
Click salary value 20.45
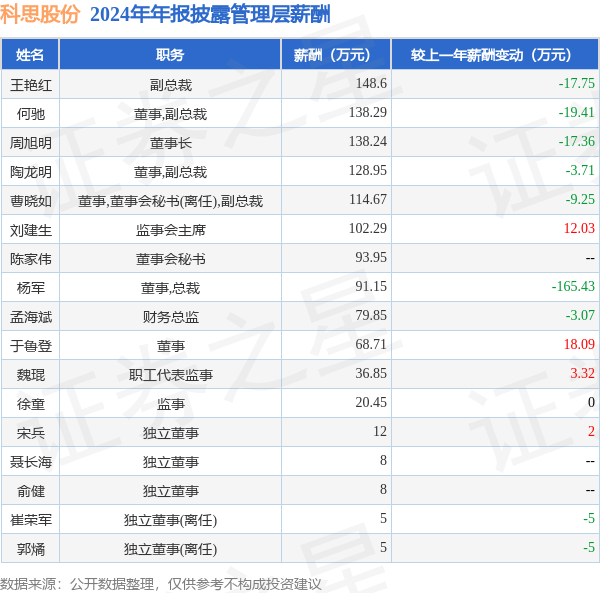click(x=371, y=402)
